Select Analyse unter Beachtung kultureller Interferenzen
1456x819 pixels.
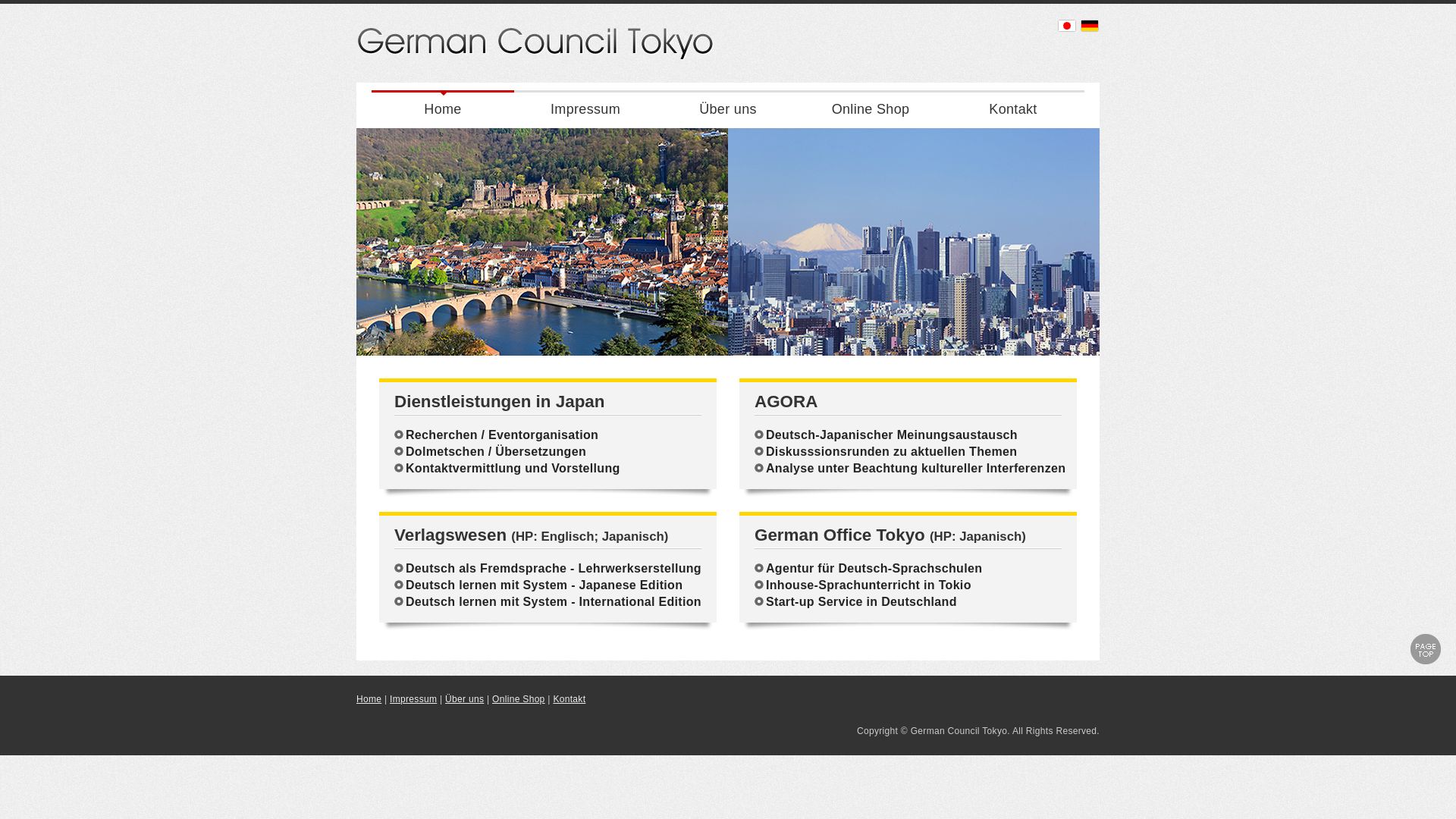point(915,469)
